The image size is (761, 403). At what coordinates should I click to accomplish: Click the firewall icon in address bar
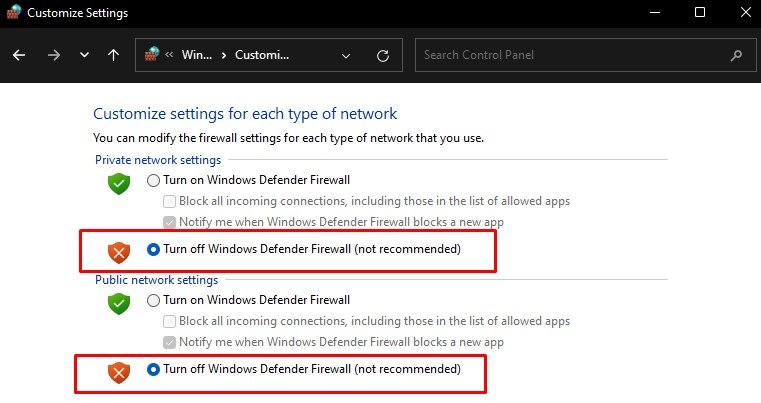point(152,54)
